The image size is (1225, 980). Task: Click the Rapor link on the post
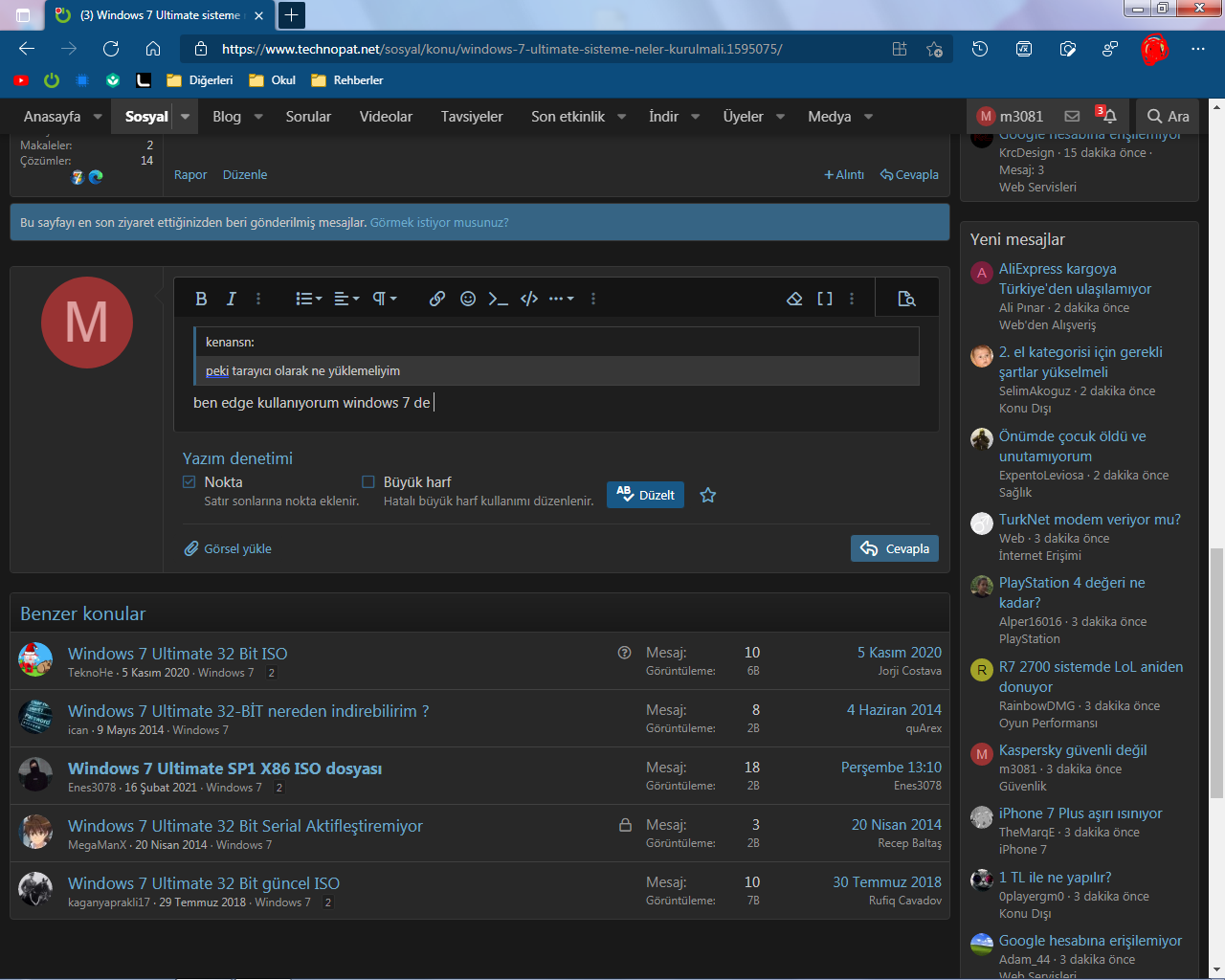click(190, 175)
